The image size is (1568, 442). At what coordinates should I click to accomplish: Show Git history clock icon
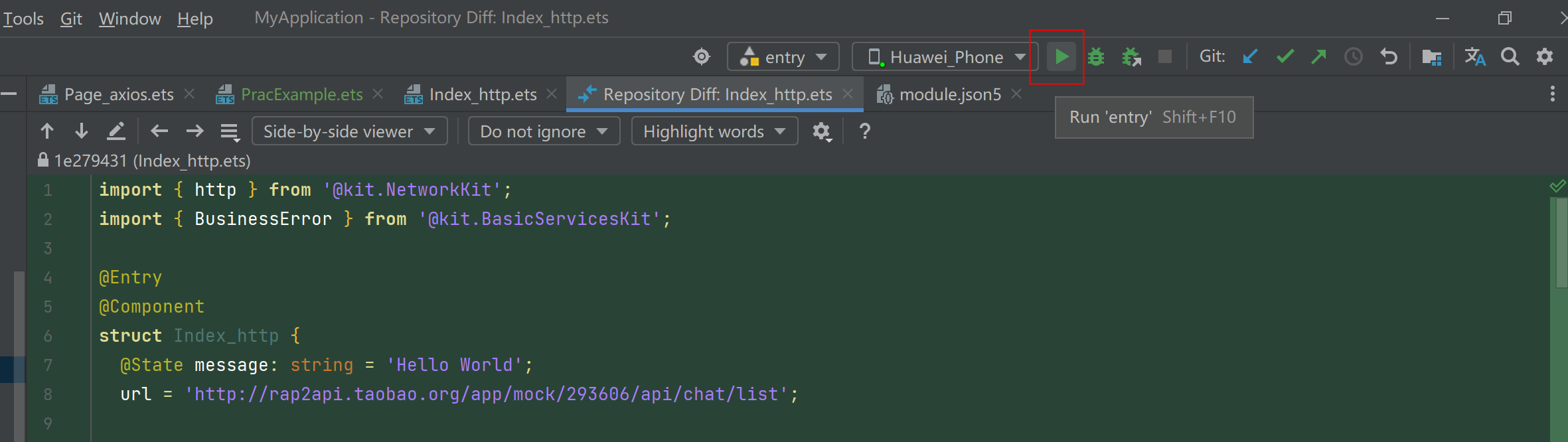[x=1353, y=57]
